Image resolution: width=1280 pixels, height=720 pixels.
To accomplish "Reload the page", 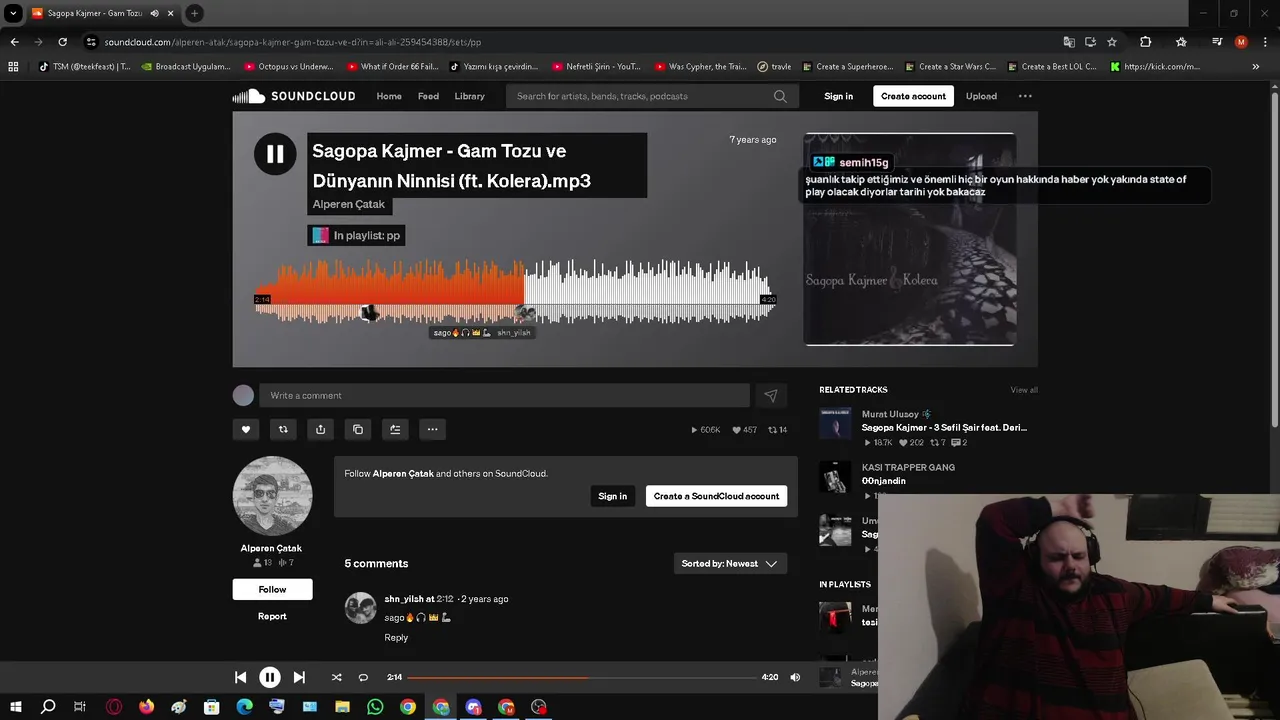I will point(62,42).
